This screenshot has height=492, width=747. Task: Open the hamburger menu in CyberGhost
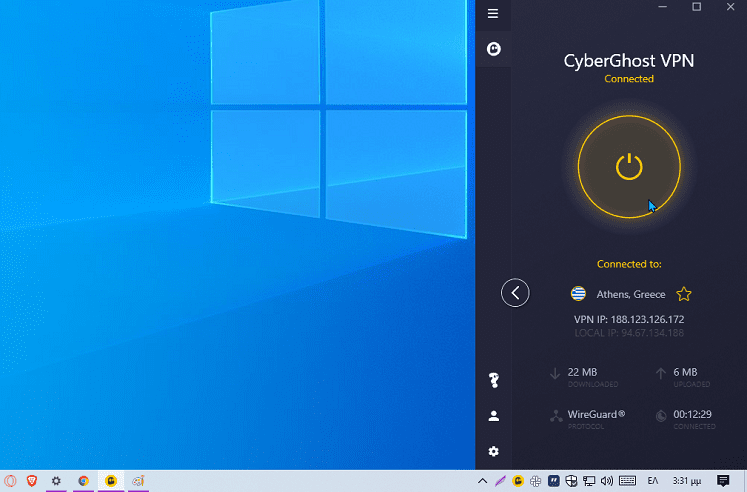pyautogui.click(x=493, y=13)
